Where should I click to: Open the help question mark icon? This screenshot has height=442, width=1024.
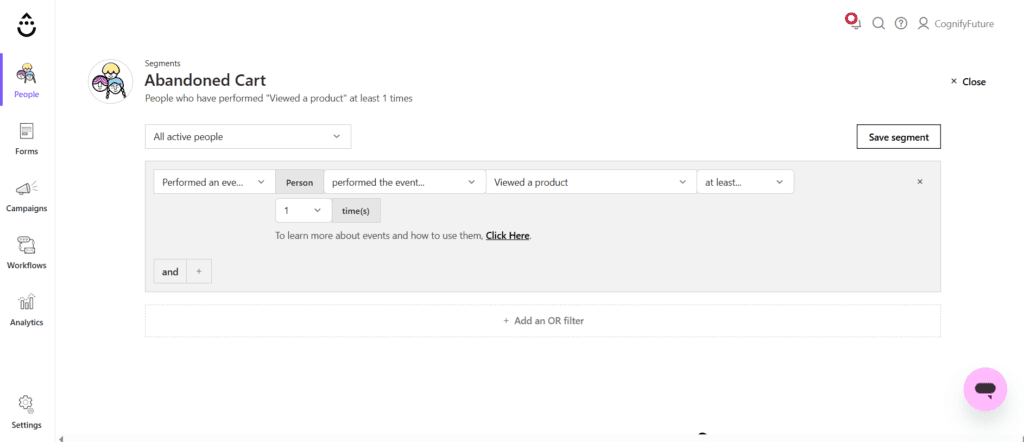(901, 24)
